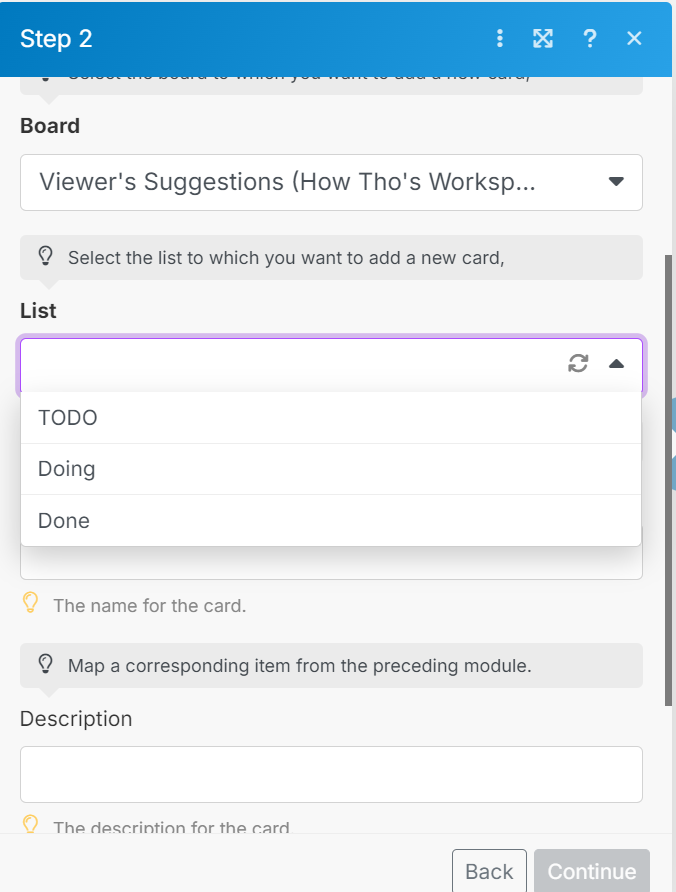Open the help question mark icon
The image size is (676, 892).
tap(590, 39)
